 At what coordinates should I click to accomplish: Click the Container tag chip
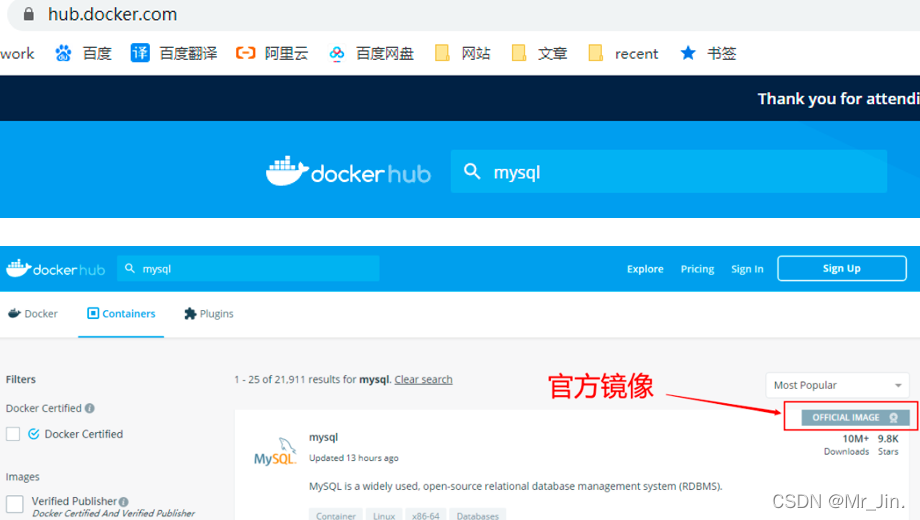point(336,515)
